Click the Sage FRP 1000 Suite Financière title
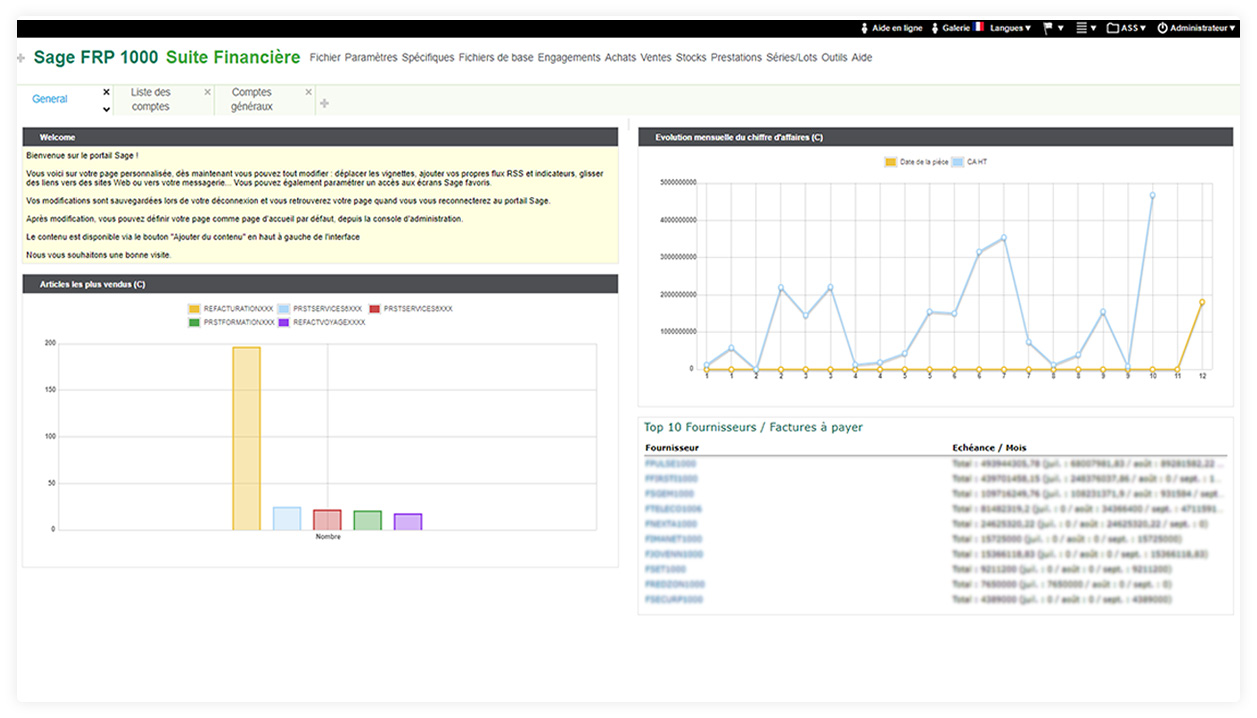Image resolution: width=1257 pixels, height=718 pixels. pos(167,58)
